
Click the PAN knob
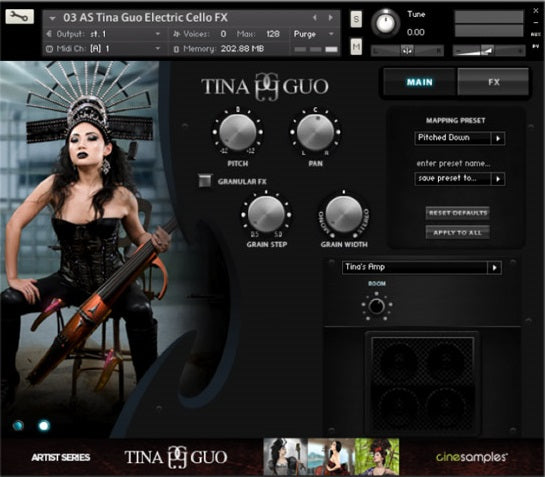click(x=316, y=132)
